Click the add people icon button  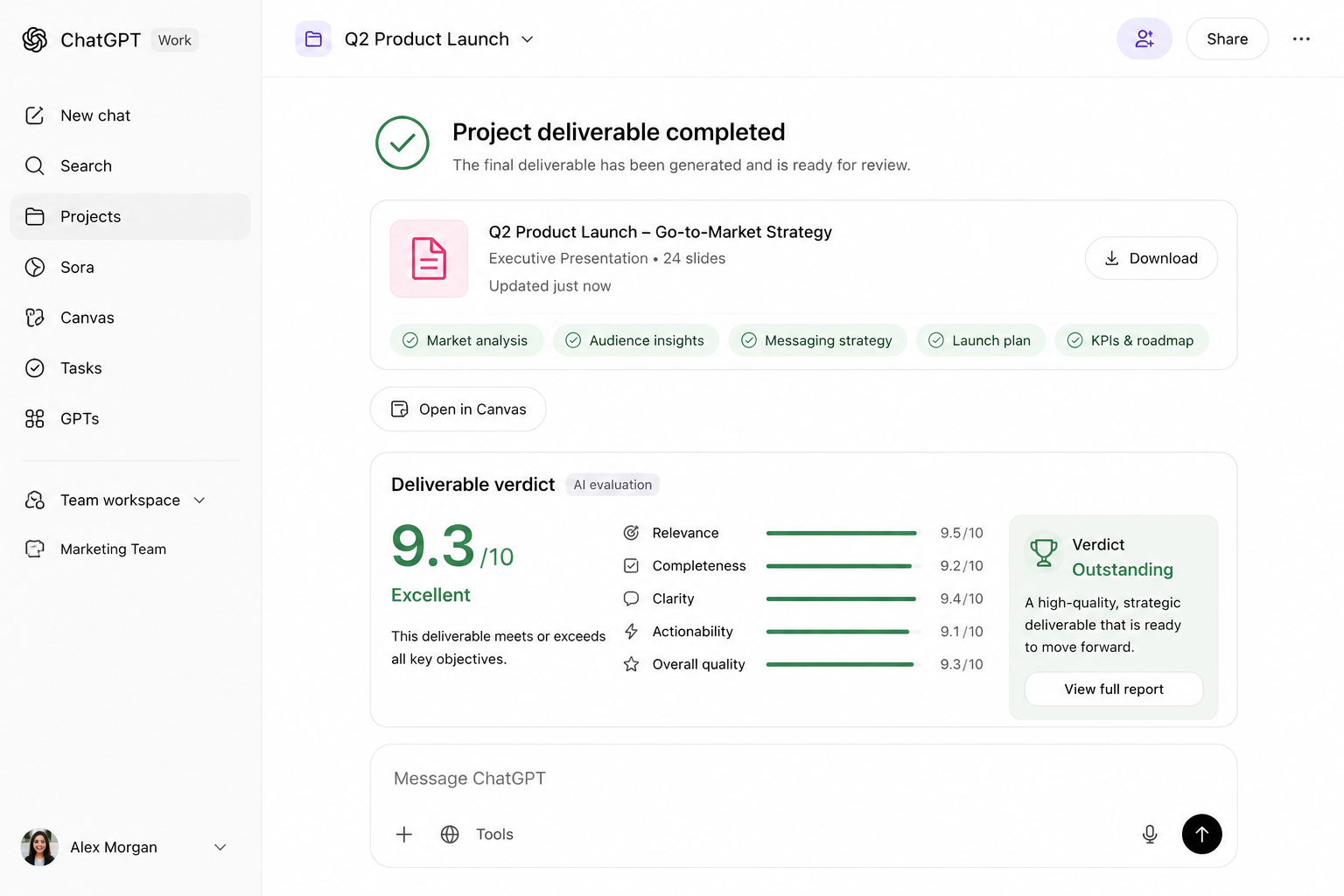click(1144, 38)
